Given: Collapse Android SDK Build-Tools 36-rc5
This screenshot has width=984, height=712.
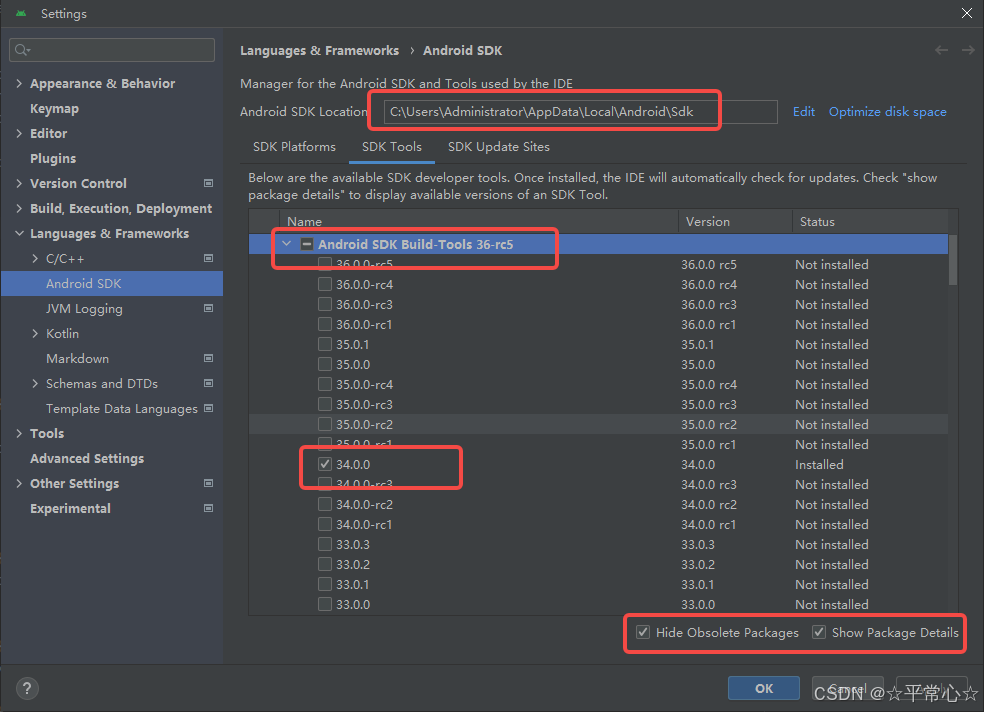Looking at the screenshot, I should (287, 242).
